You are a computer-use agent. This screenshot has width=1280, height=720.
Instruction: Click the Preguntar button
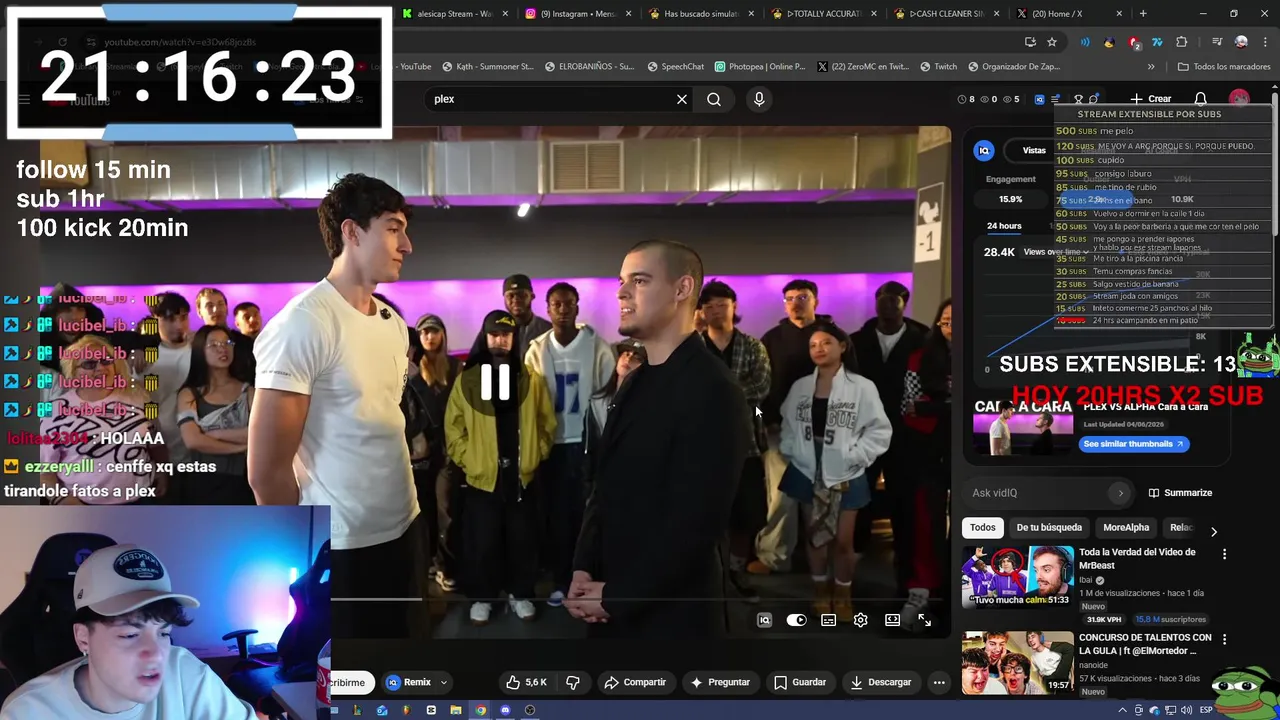point(720,682)
